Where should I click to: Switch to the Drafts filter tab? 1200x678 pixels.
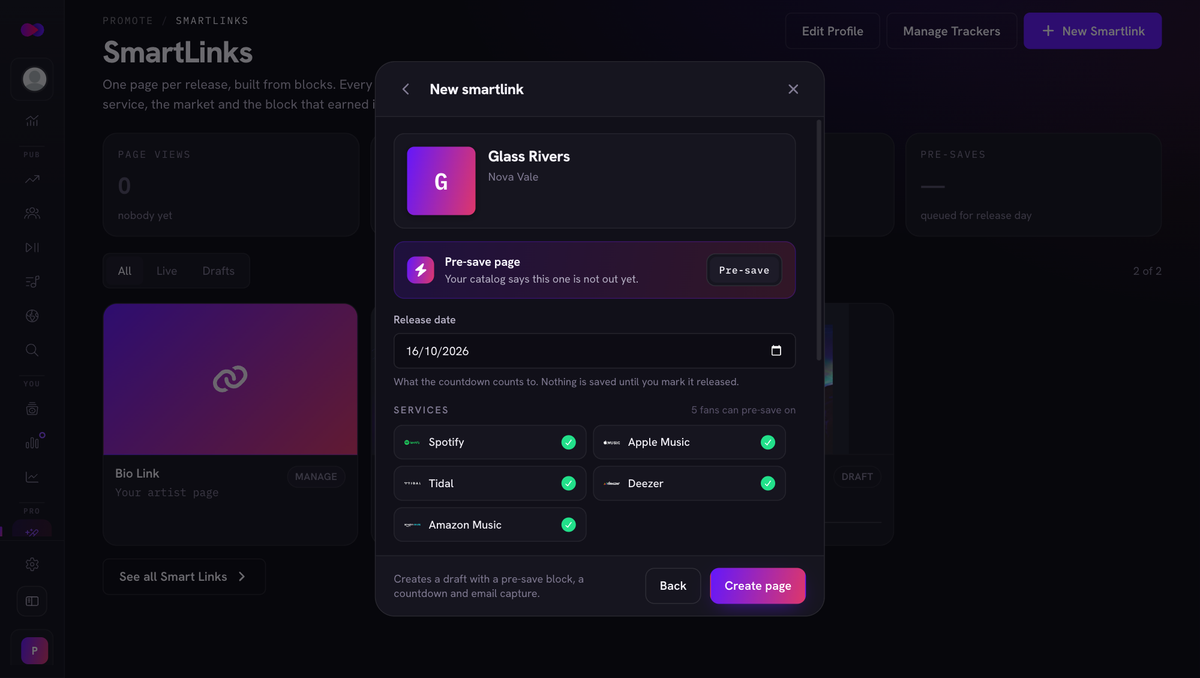[218, 271]
